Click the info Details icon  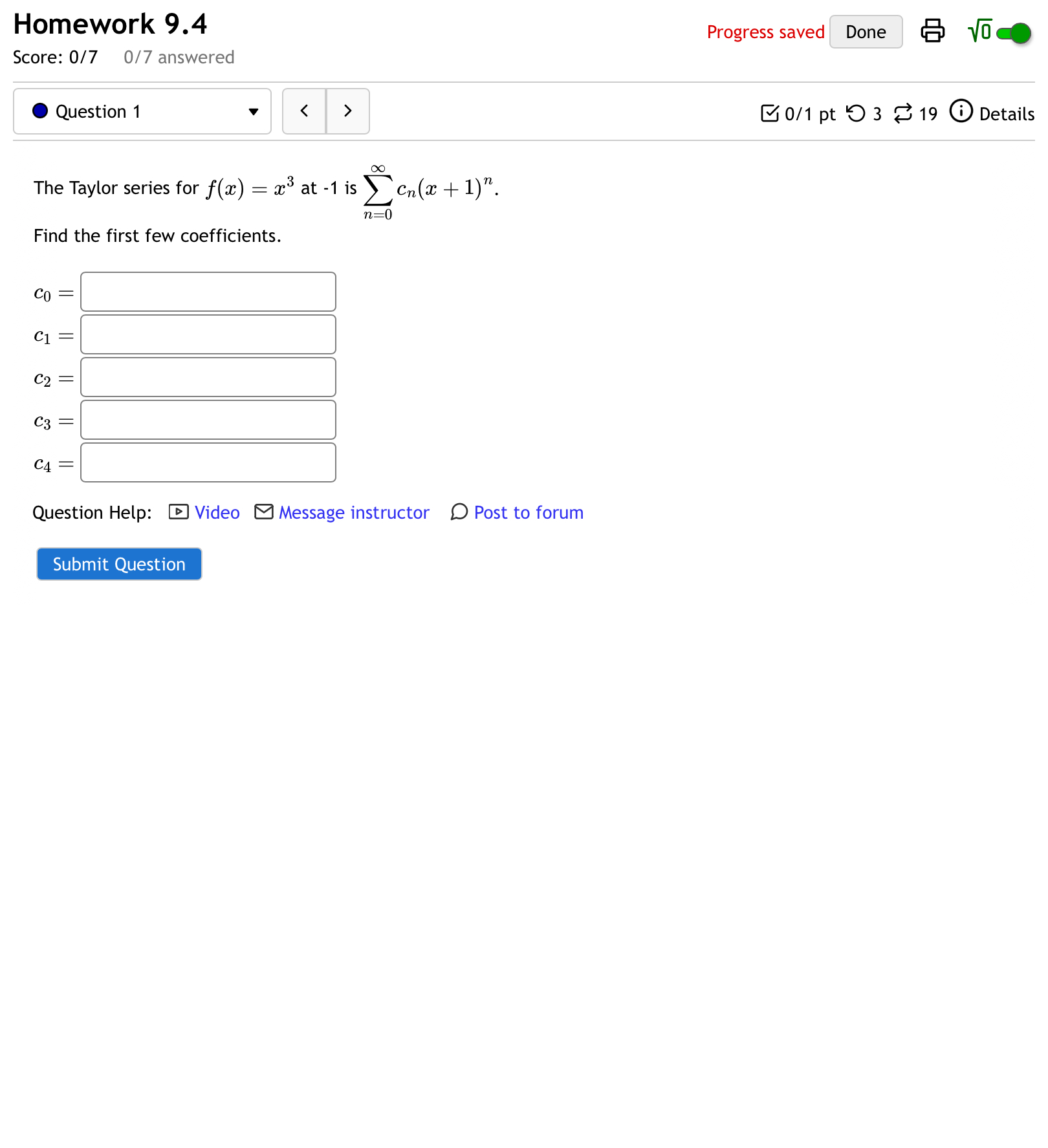(x=961, y=112)
